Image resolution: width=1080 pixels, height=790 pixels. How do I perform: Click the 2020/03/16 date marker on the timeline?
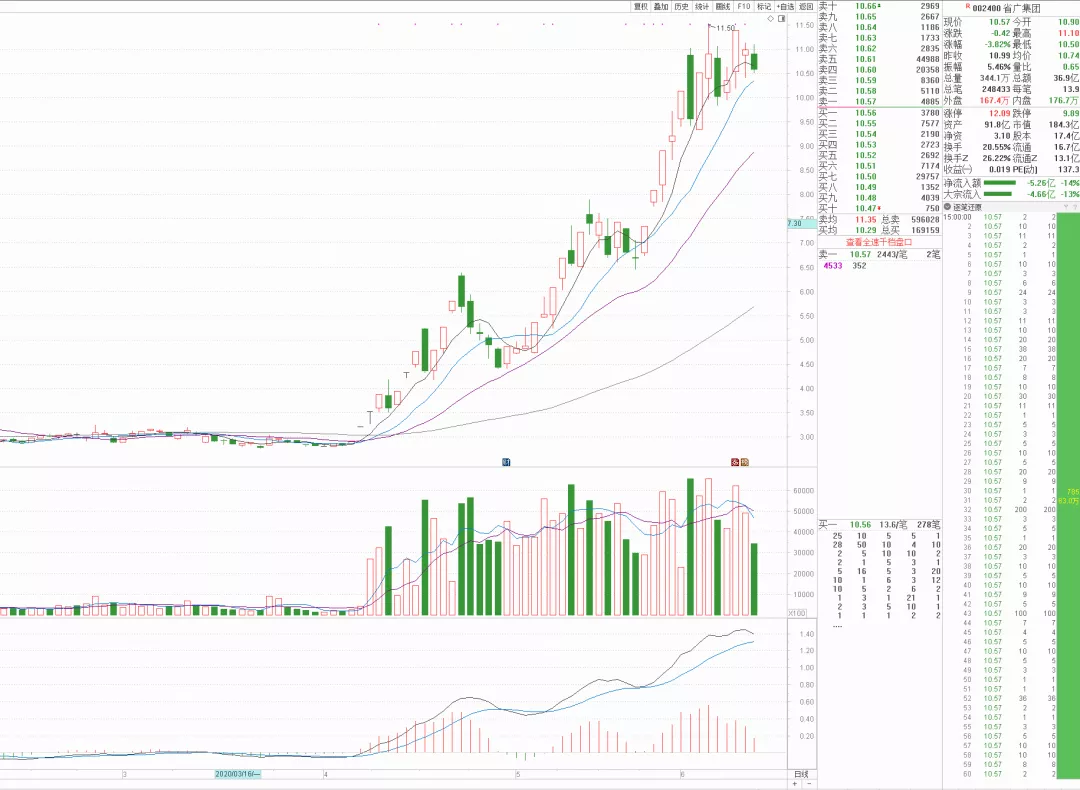tap(238, 774)
